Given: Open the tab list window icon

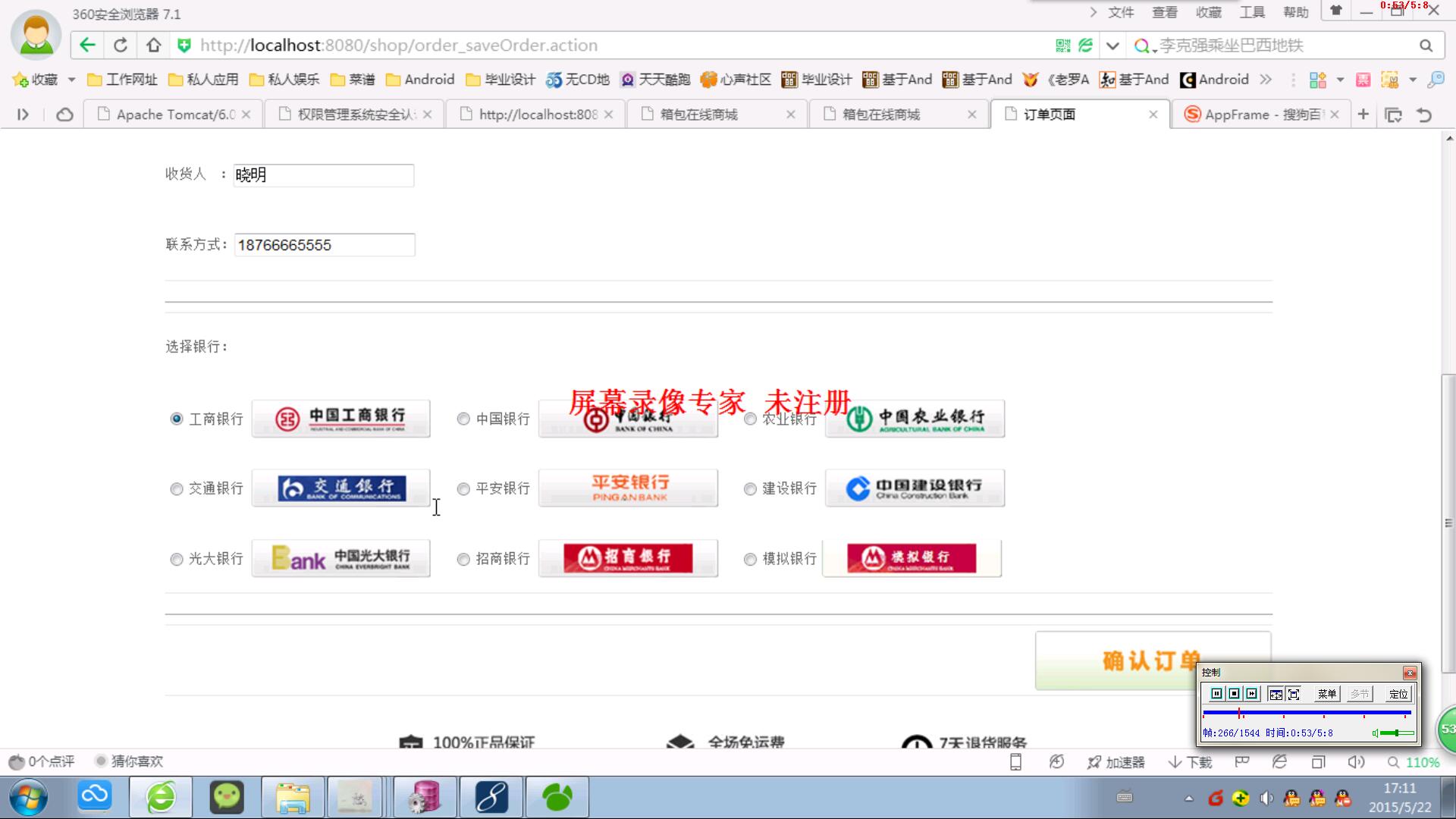Looking at the screenshot, I should 1393,115.
